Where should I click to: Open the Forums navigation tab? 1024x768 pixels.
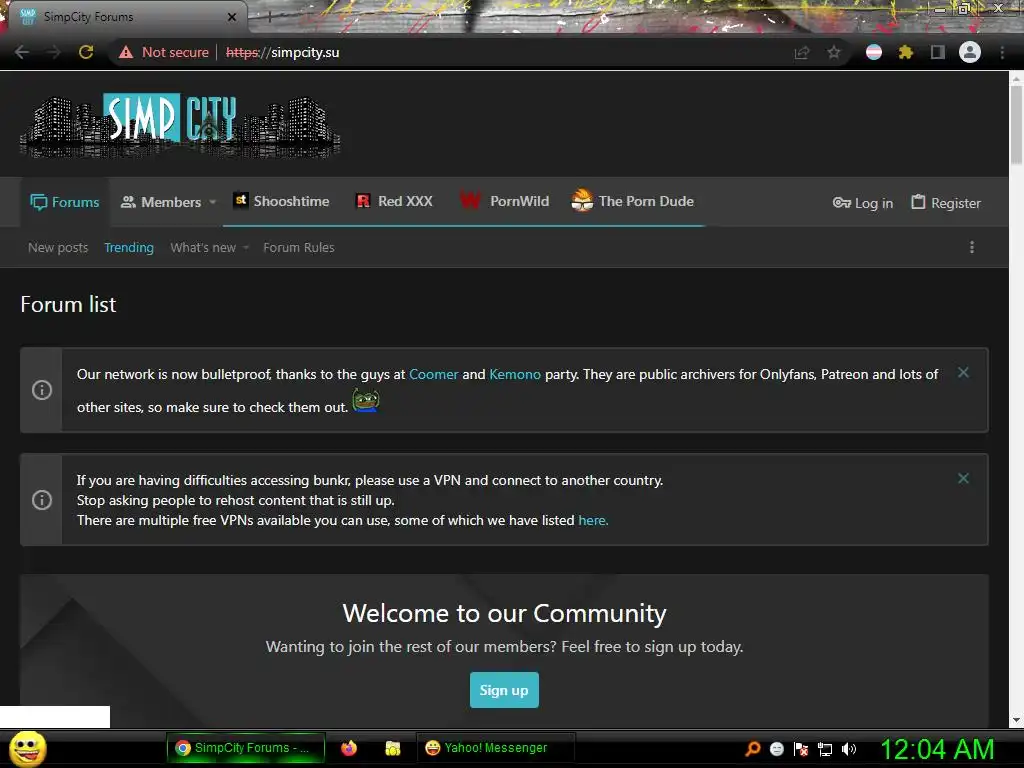[65, 202]
